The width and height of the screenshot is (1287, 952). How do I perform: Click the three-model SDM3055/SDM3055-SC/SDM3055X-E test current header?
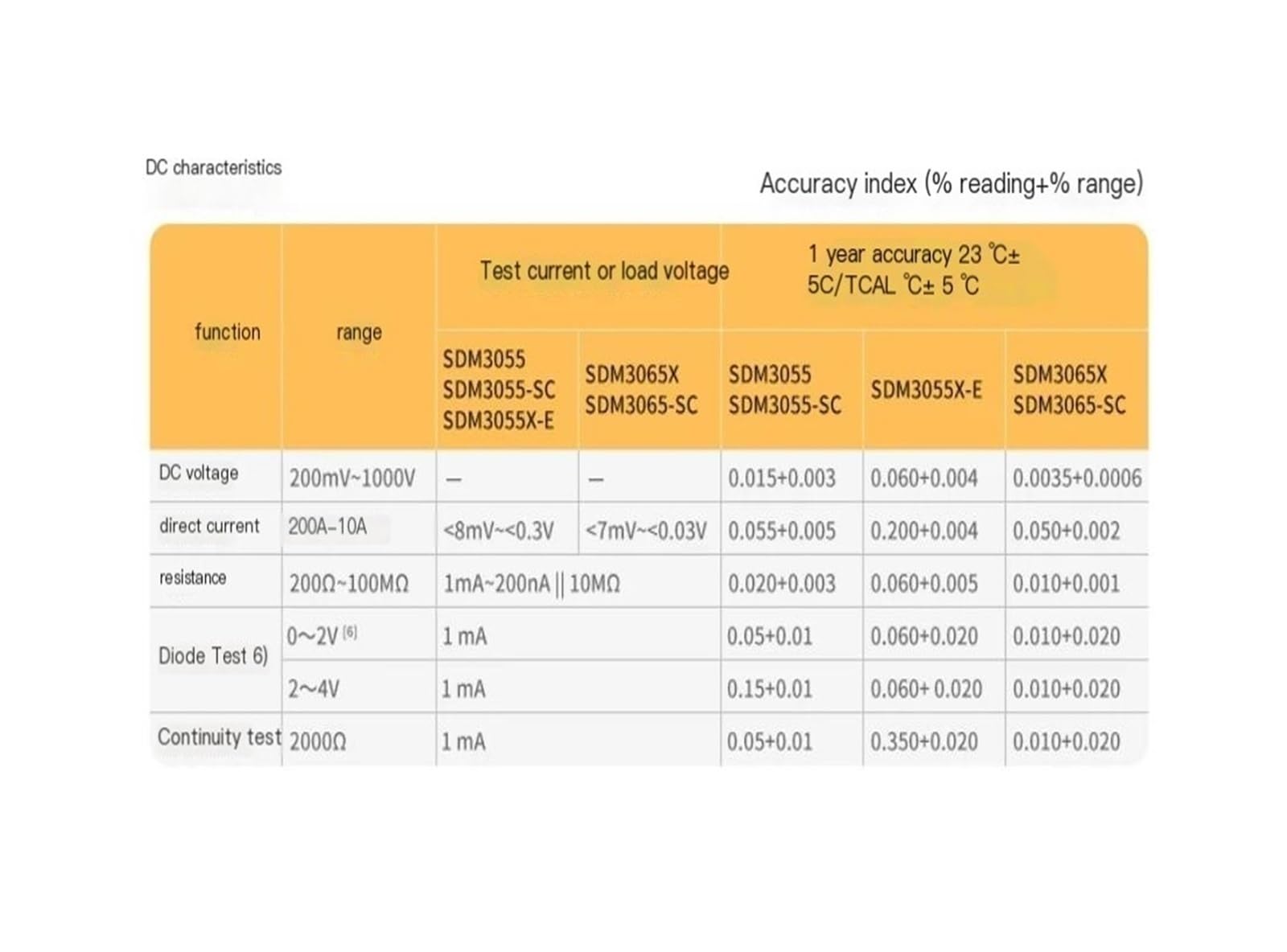click(499, 390)
